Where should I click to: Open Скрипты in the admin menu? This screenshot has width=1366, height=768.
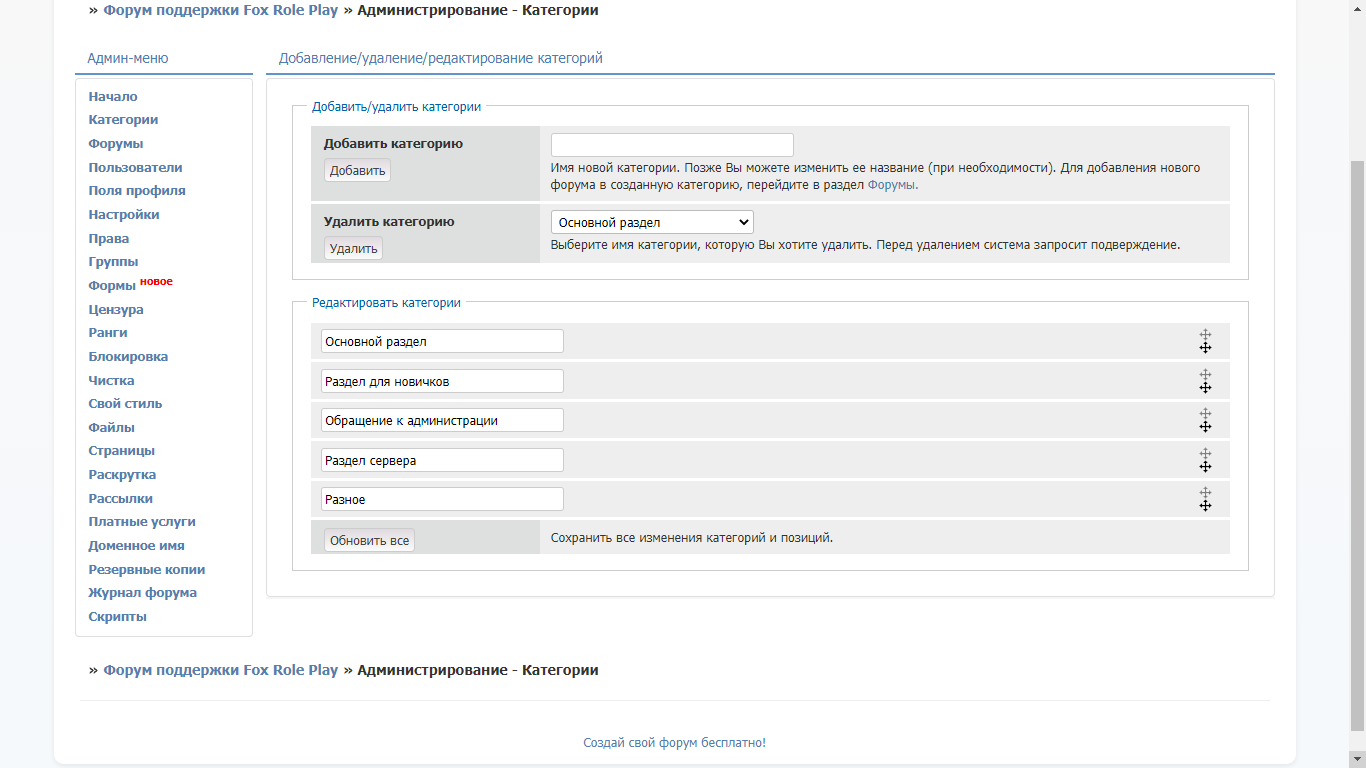117,616
